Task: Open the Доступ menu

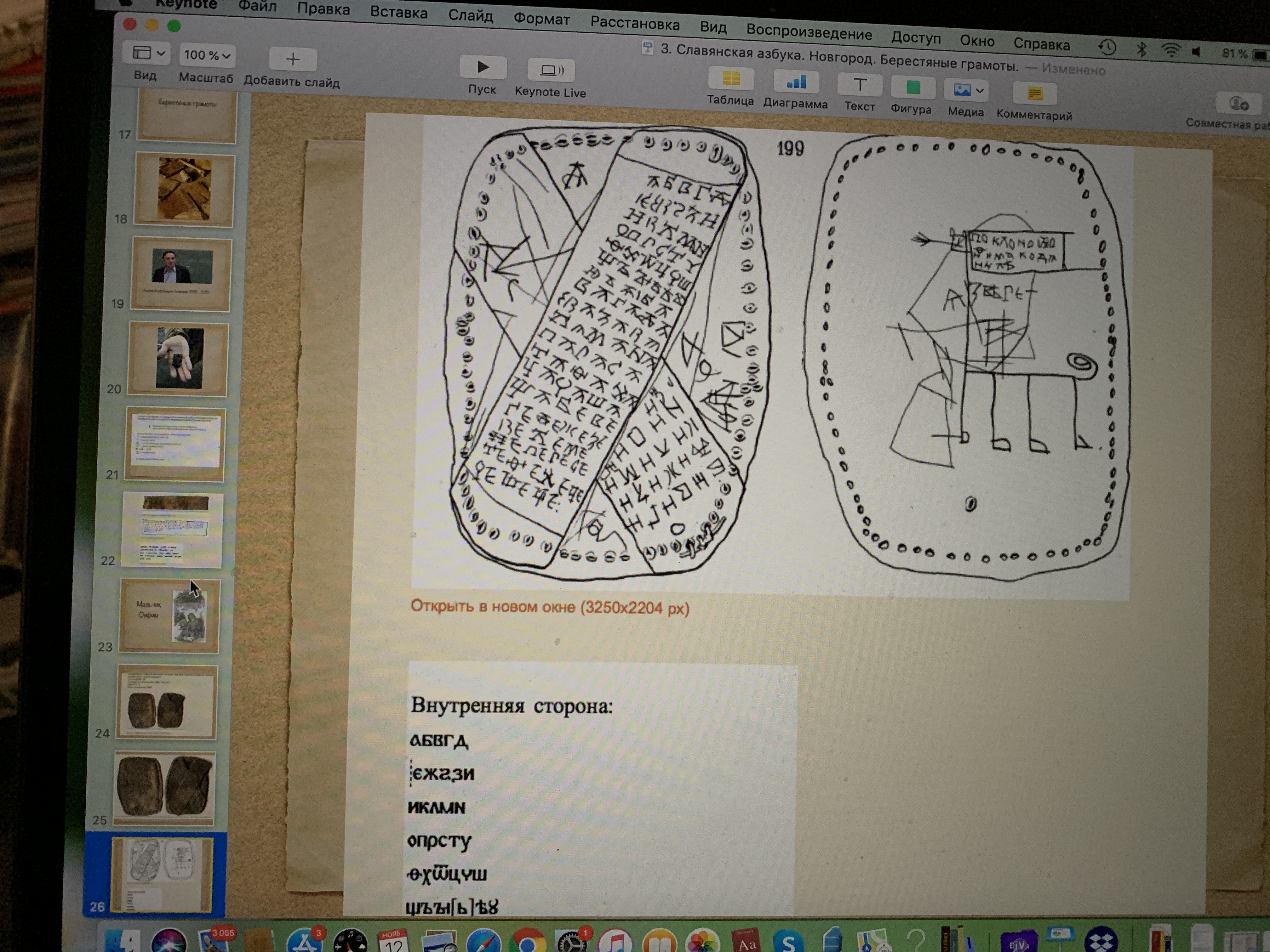Action: (916, 38)
